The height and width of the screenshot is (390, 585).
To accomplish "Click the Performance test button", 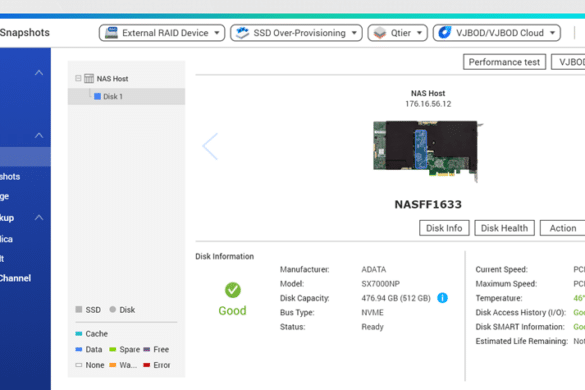I will point(504,62).
